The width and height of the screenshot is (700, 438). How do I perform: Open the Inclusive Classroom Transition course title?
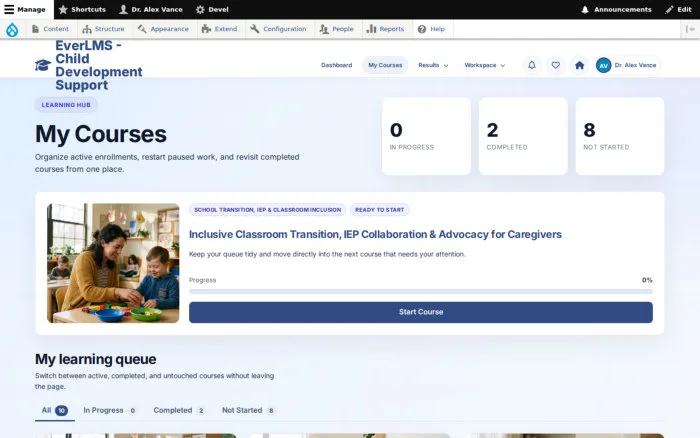click(375, 234)
